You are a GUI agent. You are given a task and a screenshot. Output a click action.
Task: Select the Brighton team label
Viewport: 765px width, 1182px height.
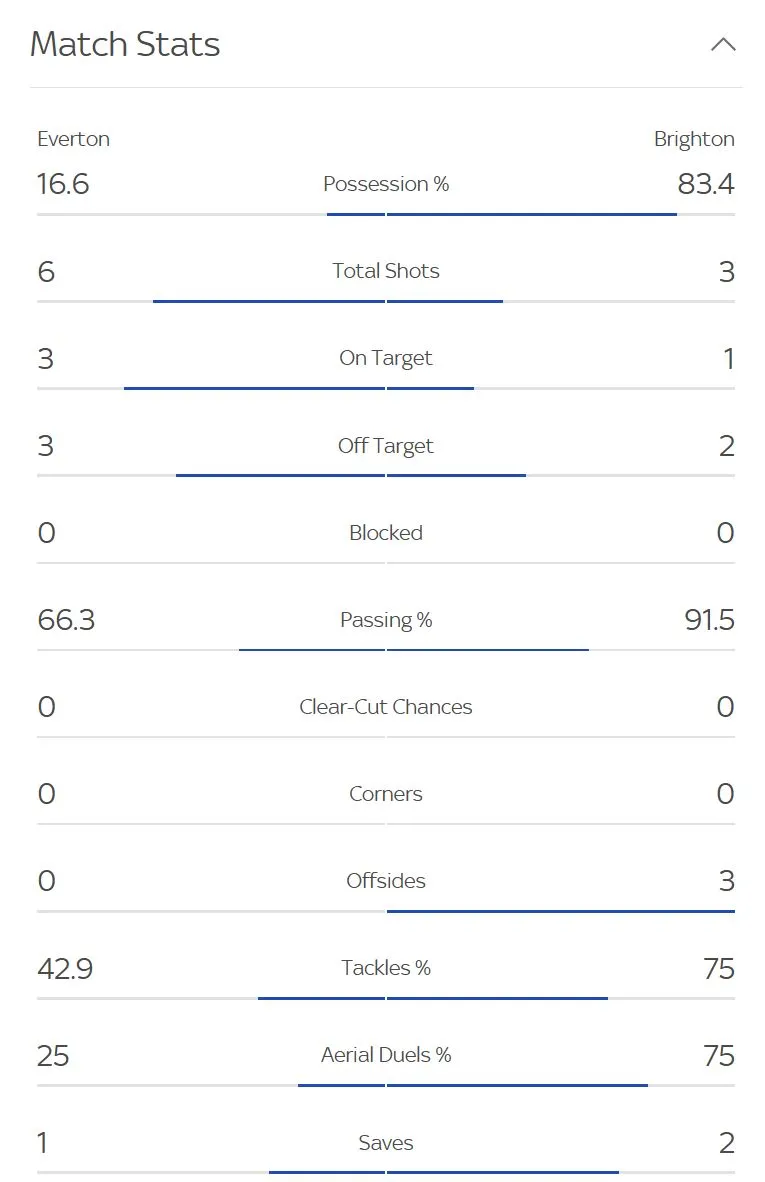pos(694,139)
